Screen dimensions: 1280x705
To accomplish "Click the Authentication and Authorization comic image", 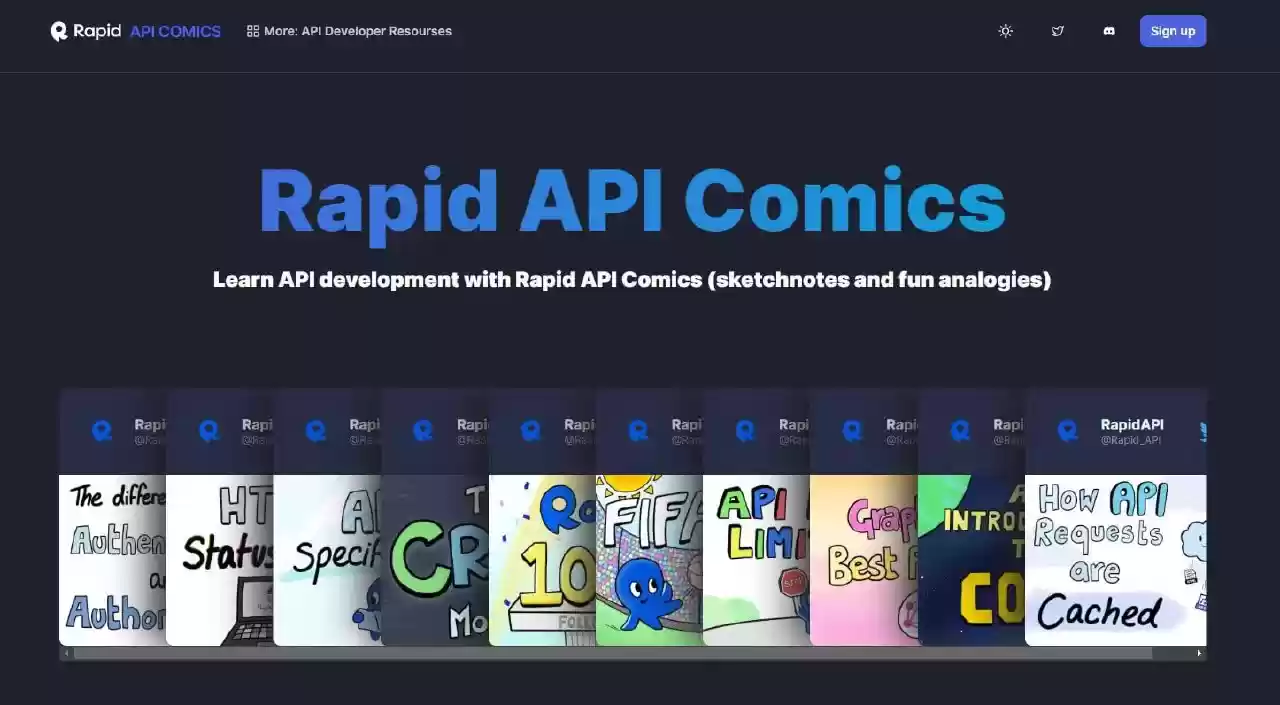I will [x=112, y=558].
